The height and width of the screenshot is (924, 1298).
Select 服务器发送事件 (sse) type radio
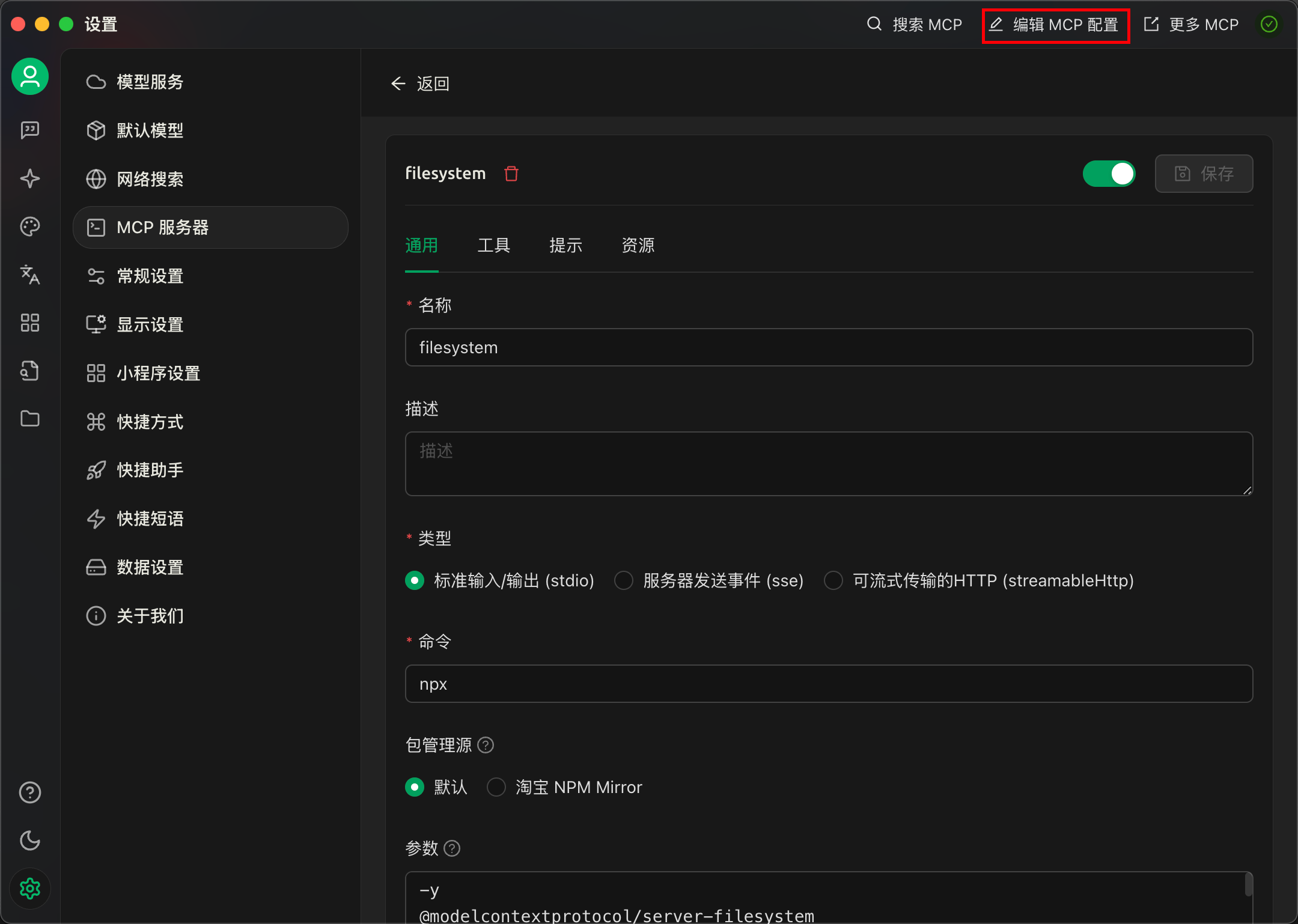(624, 580)
